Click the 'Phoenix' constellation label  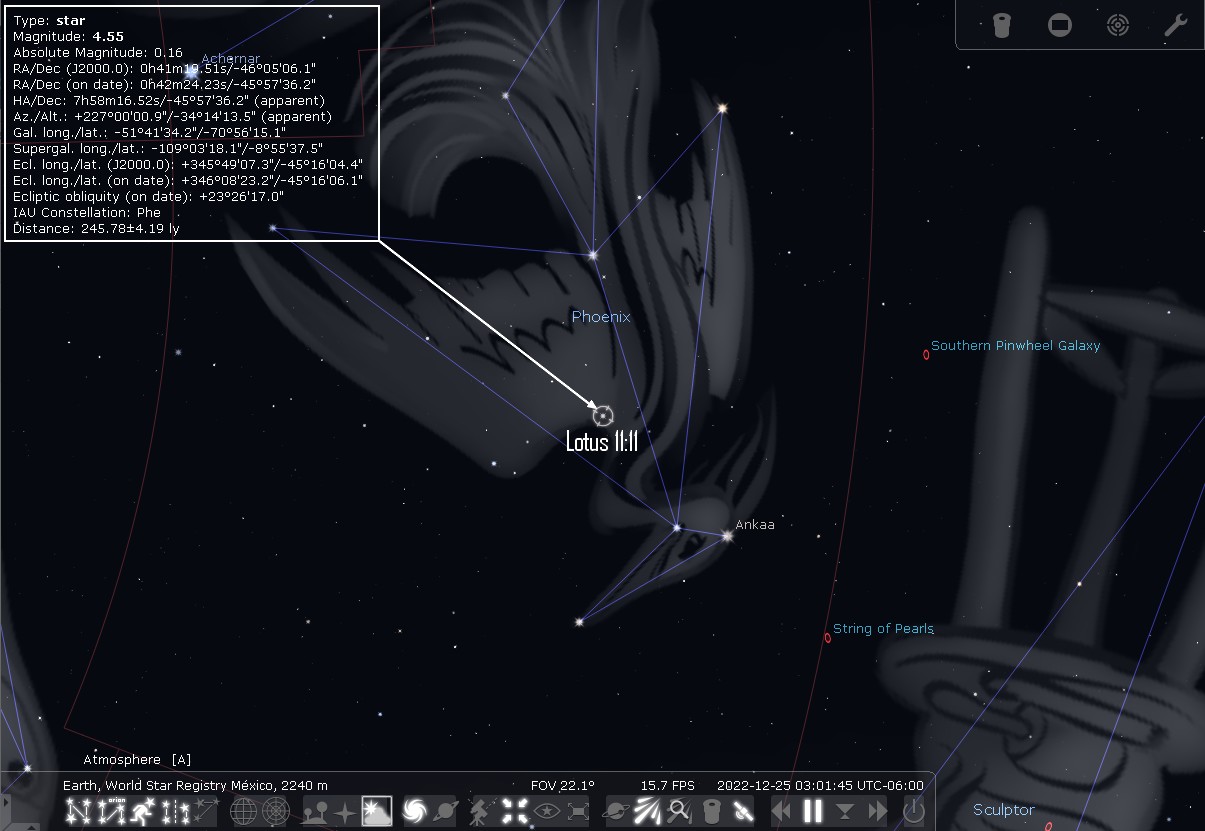[601, 317]
